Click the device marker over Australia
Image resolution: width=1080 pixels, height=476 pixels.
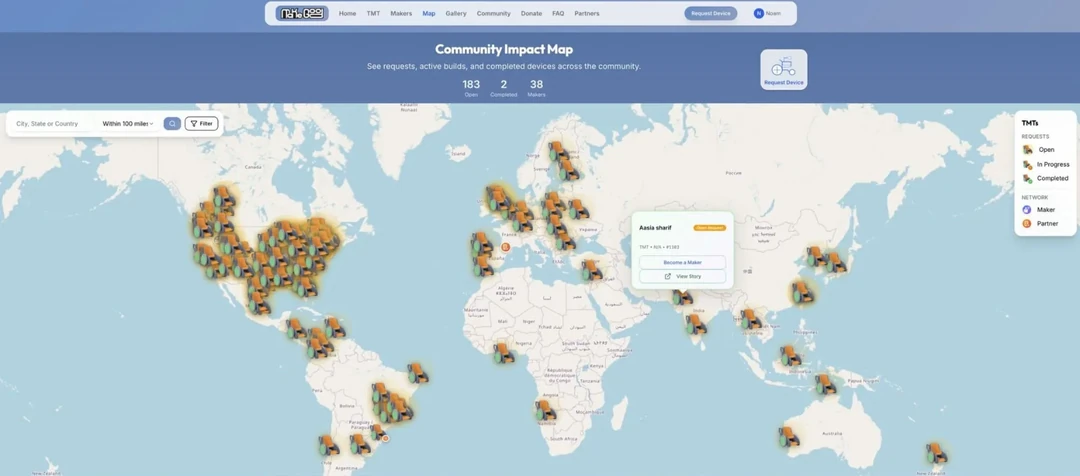pyautogui.click(x=789, y=437)
